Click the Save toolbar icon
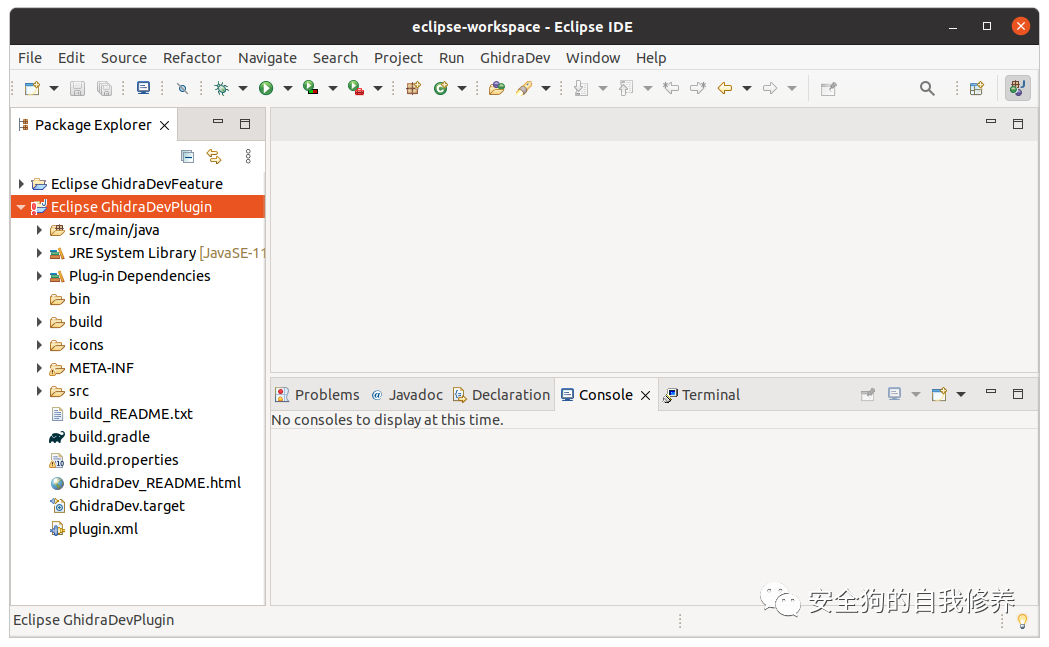This screenshot has height=647, width=1049. [x=78, y=88]
